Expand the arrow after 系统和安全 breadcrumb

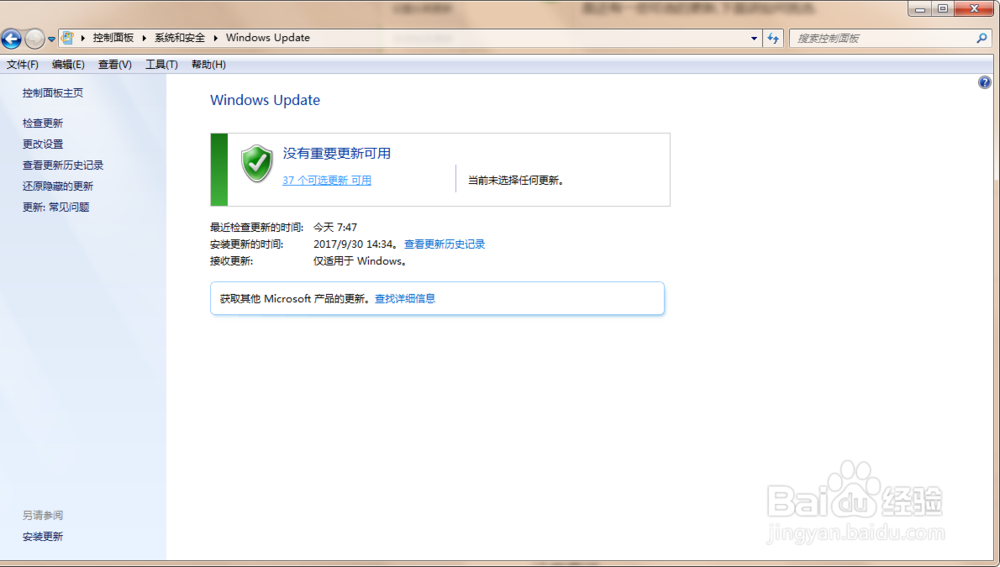point(216,38)
